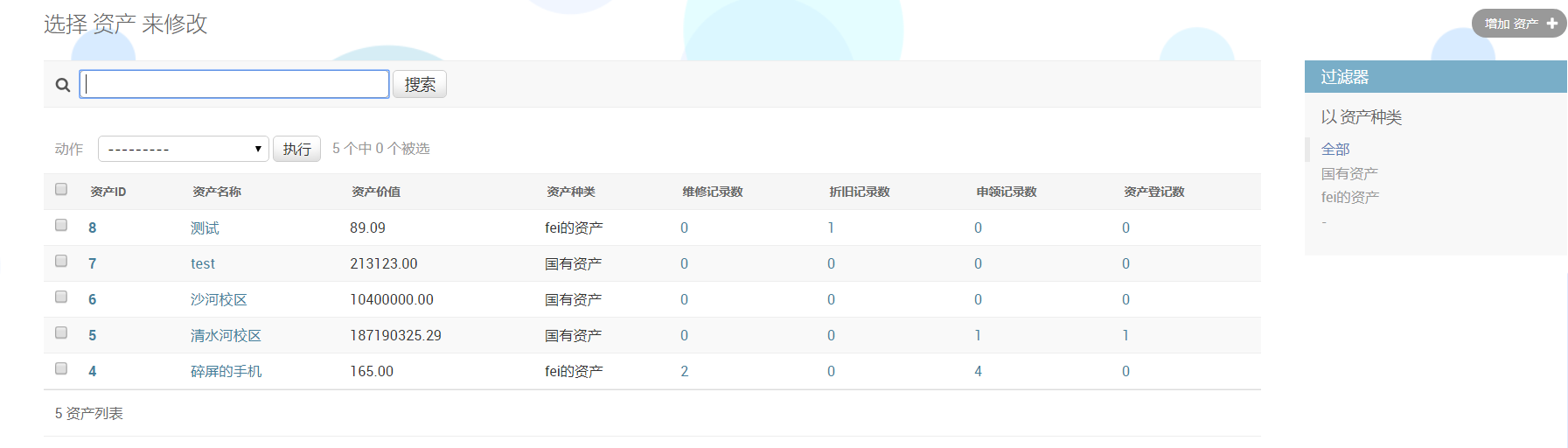Check the box for asset ID 4

tap(61, 368)
